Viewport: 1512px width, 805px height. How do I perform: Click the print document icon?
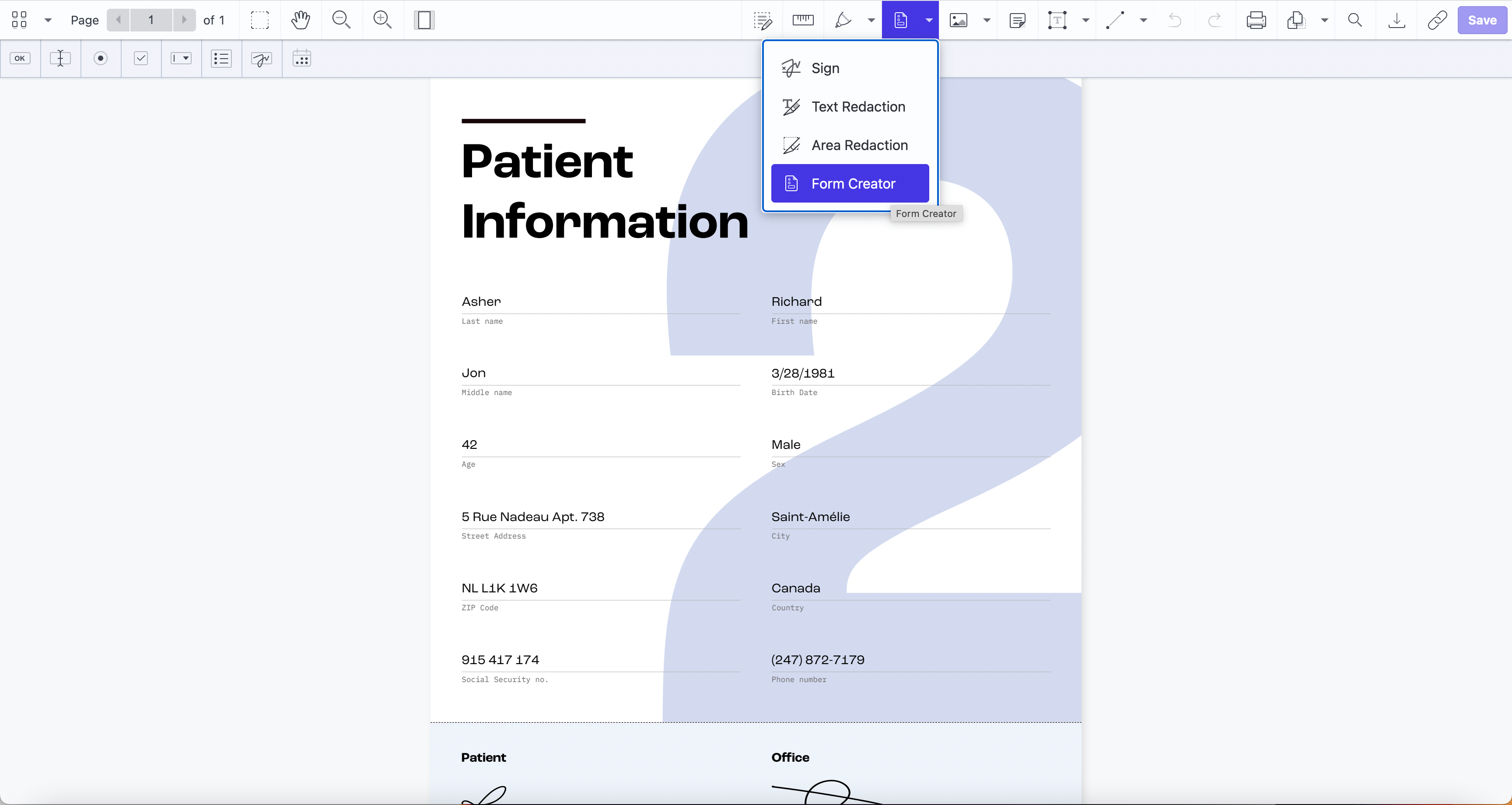click(1256, 20)
